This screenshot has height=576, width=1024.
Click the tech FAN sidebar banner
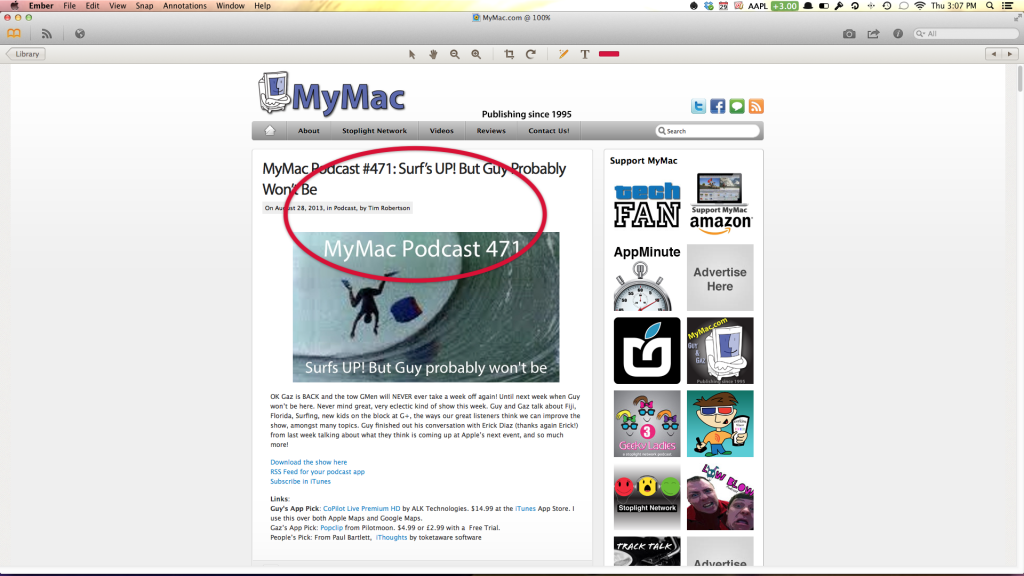(647, 205)
